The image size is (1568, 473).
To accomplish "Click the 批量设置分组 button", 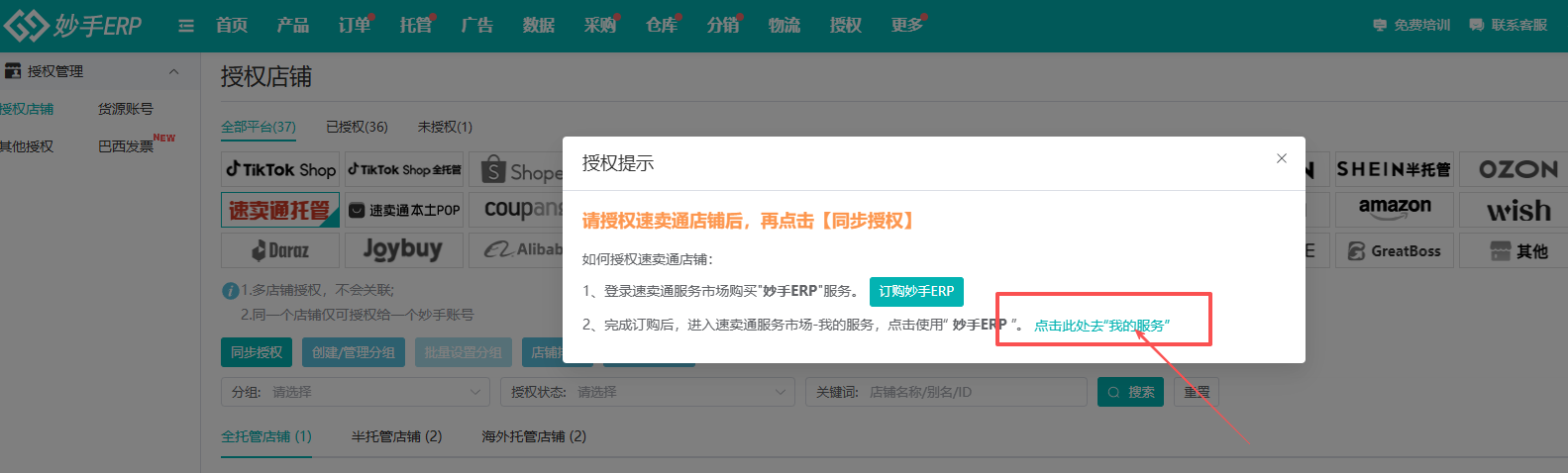I will point(464,352).
